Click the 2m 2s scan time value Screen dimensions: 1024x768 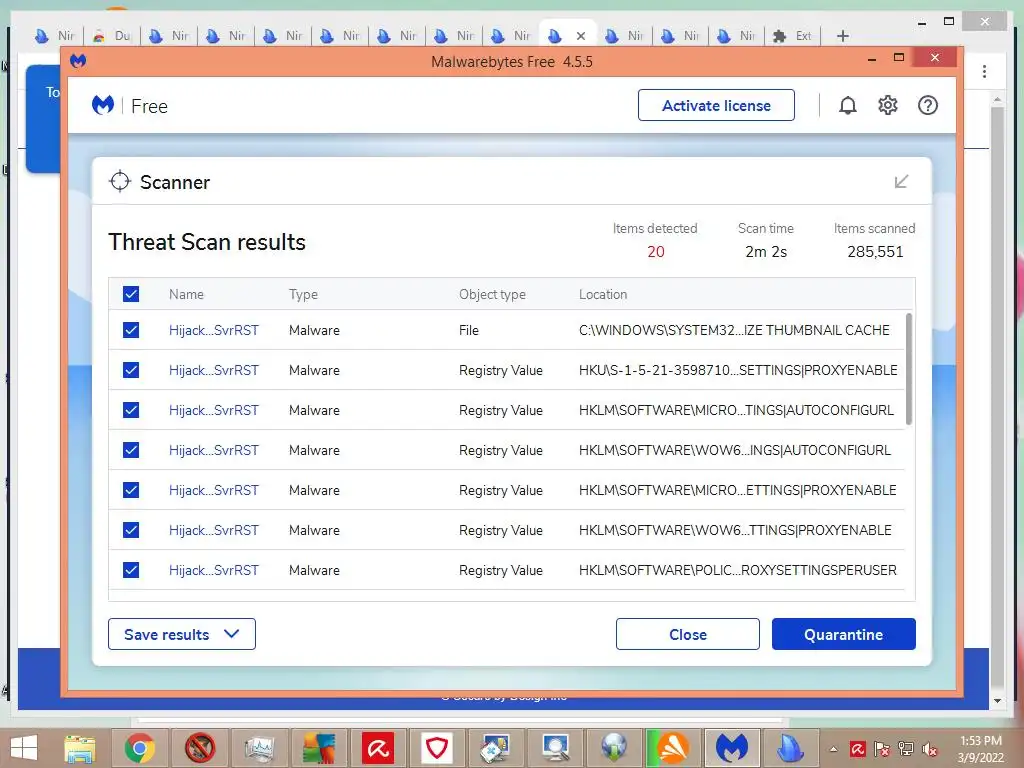pos(766,251)
